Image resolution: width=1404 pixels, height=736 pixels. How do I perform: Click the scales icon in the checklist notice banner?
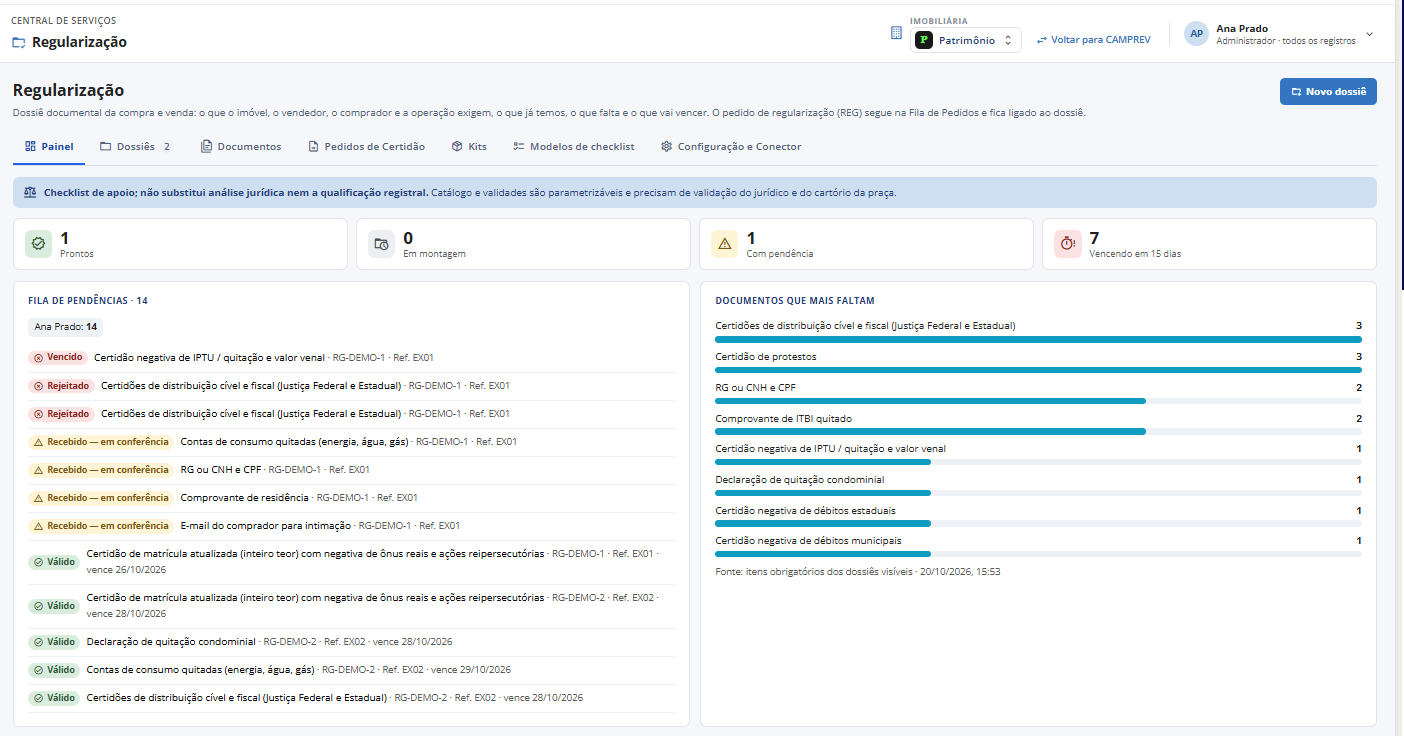pos(30,192)
